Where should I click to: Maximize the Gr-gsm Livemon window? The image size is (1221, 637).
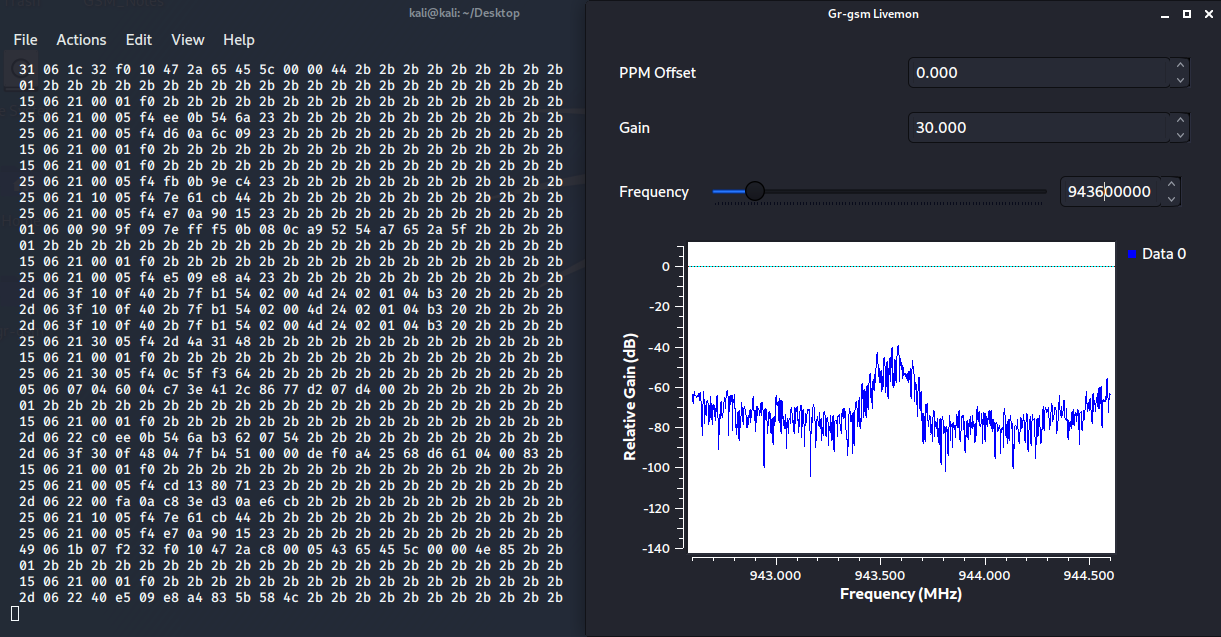click(x=1186, y=14)
